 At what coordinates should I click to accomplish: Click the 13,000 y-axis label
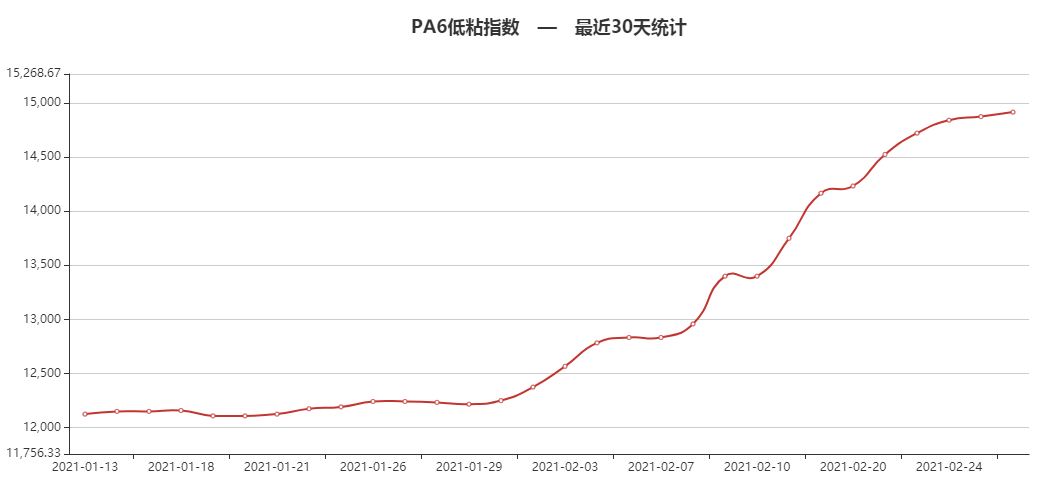[x=44, y=319]
